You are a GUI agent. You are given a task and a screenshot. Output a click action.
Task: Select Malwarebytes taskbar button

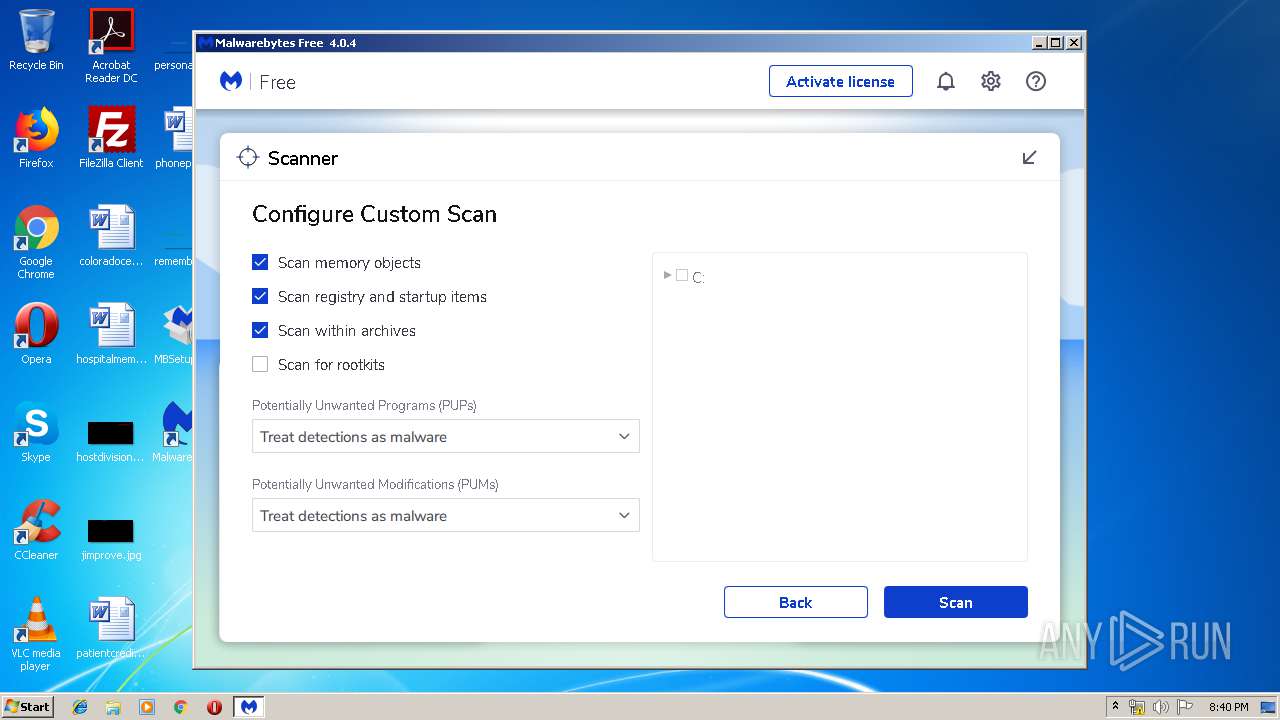249,707
